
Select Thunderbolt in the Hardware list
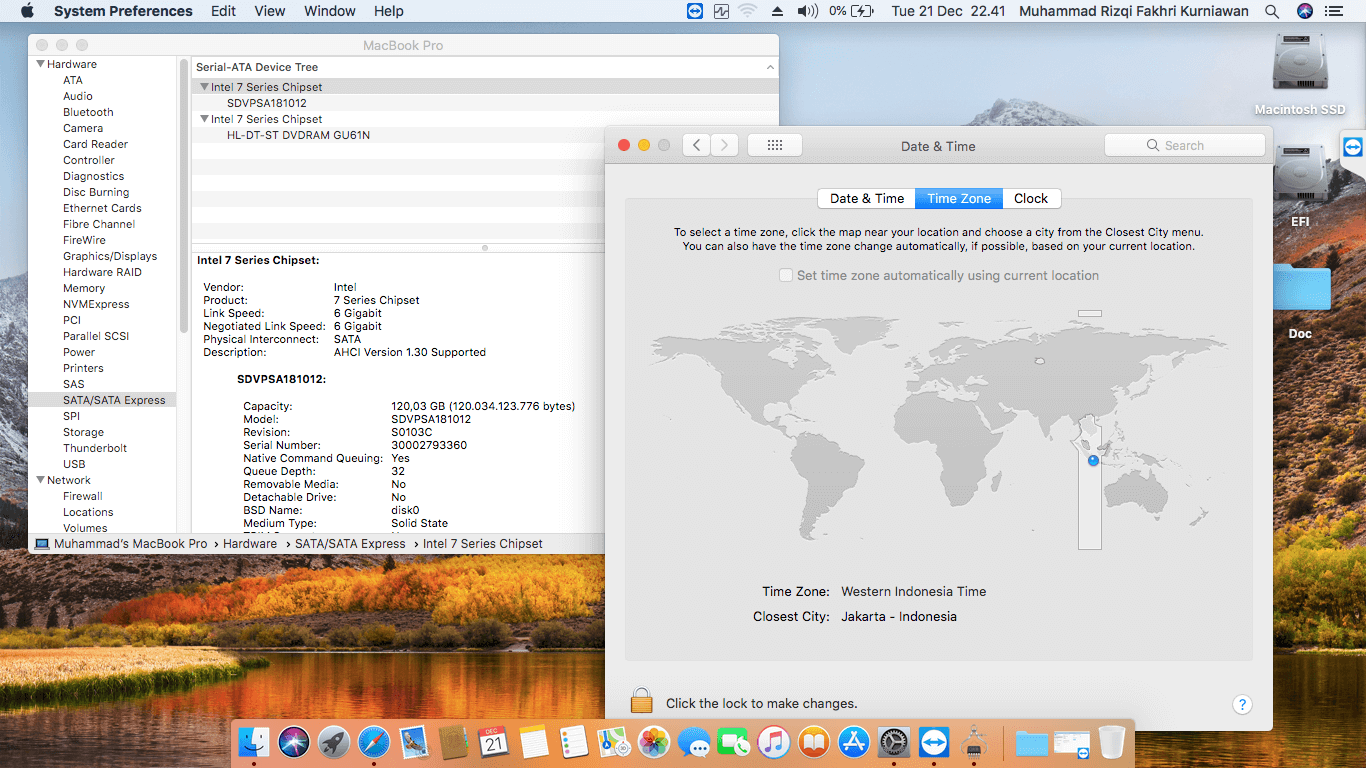95,448
